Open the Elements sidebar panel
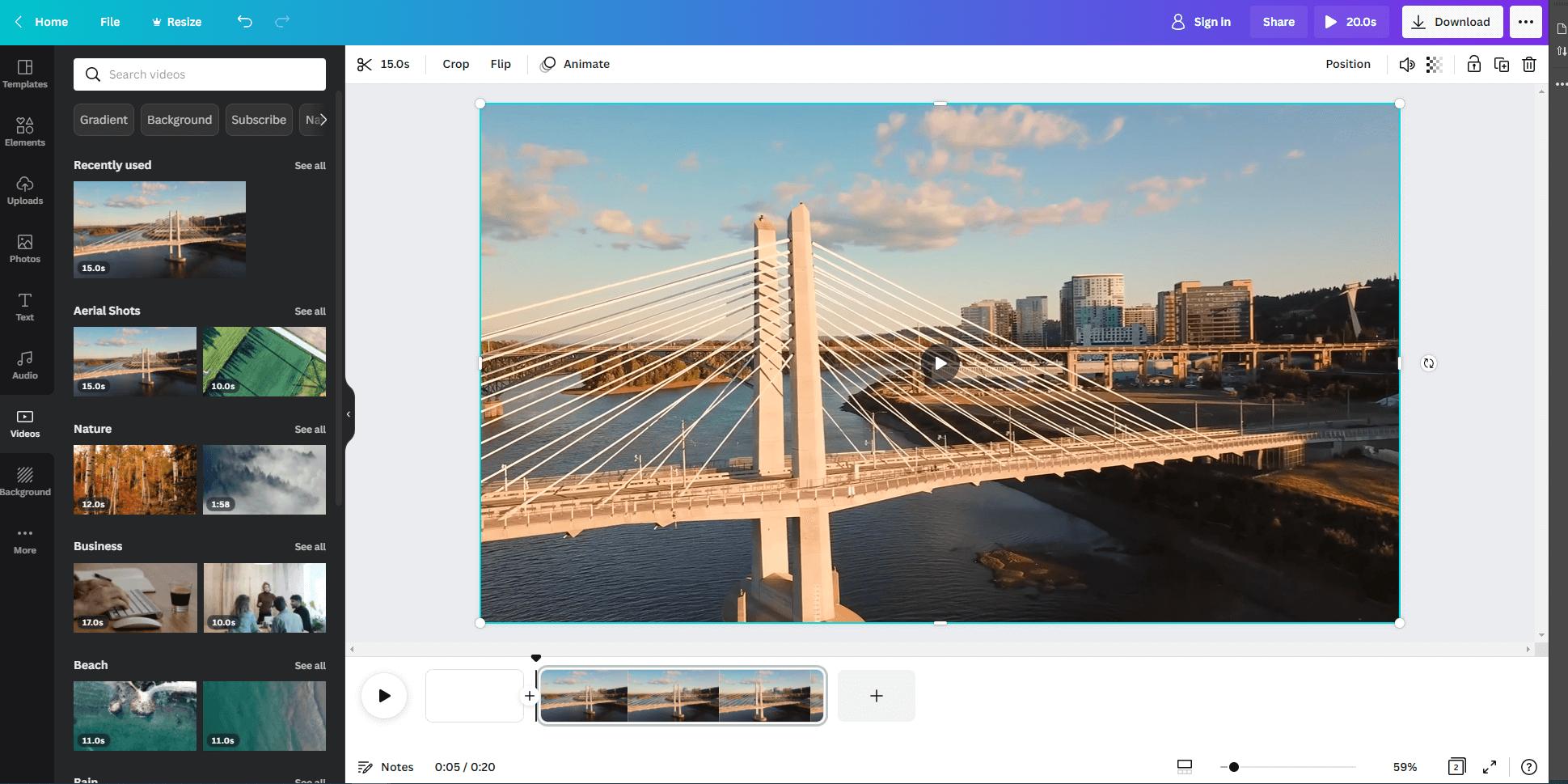This screenshot has width=1568, height=784. pos(25,133)
